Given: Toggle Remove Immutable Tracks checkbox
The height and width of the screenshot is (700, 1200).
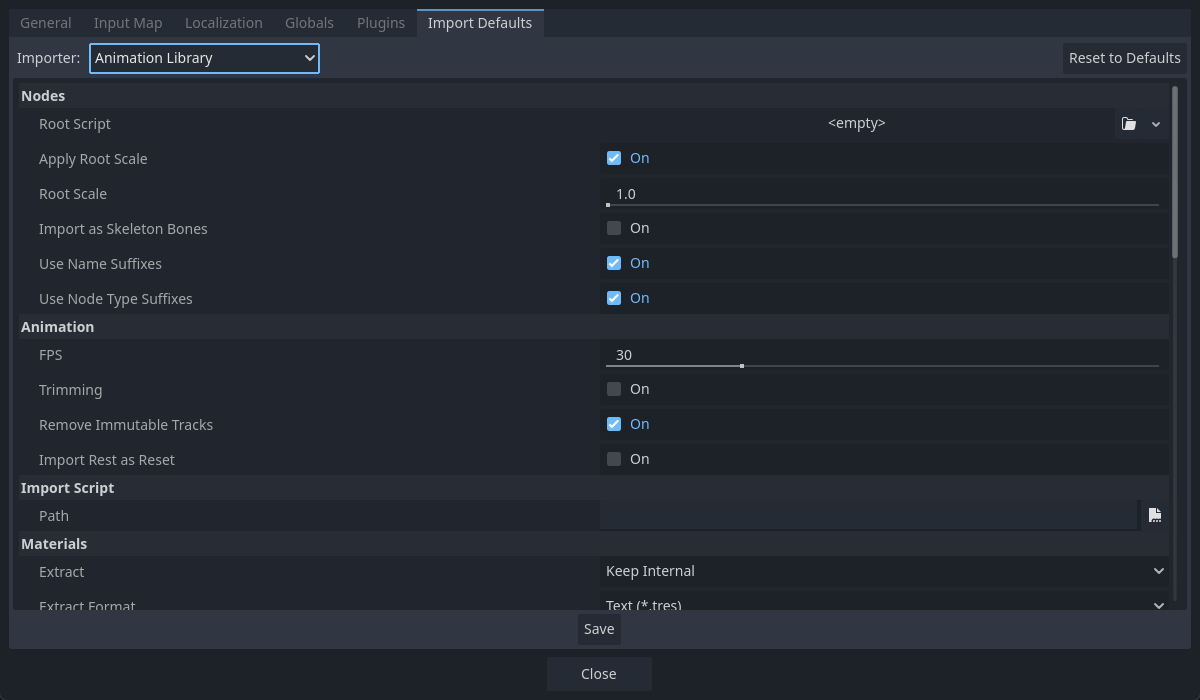Looking at the screenshot, I should (x=614, y=424).
